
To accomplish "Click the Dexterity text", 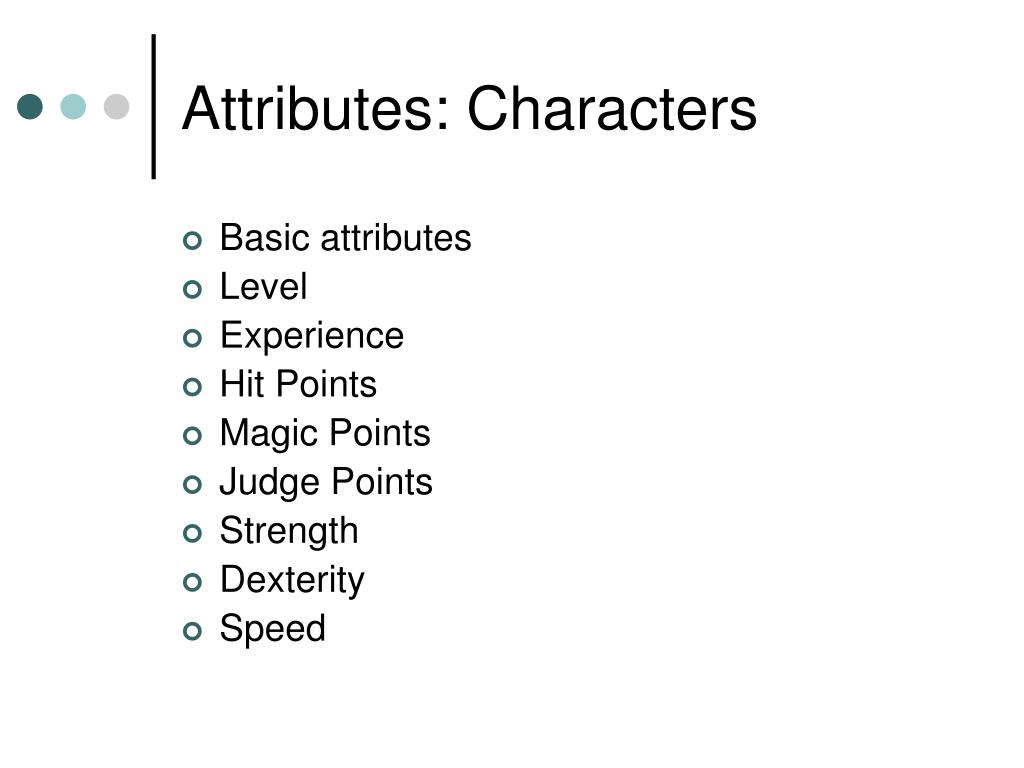I will click(292, 581).
